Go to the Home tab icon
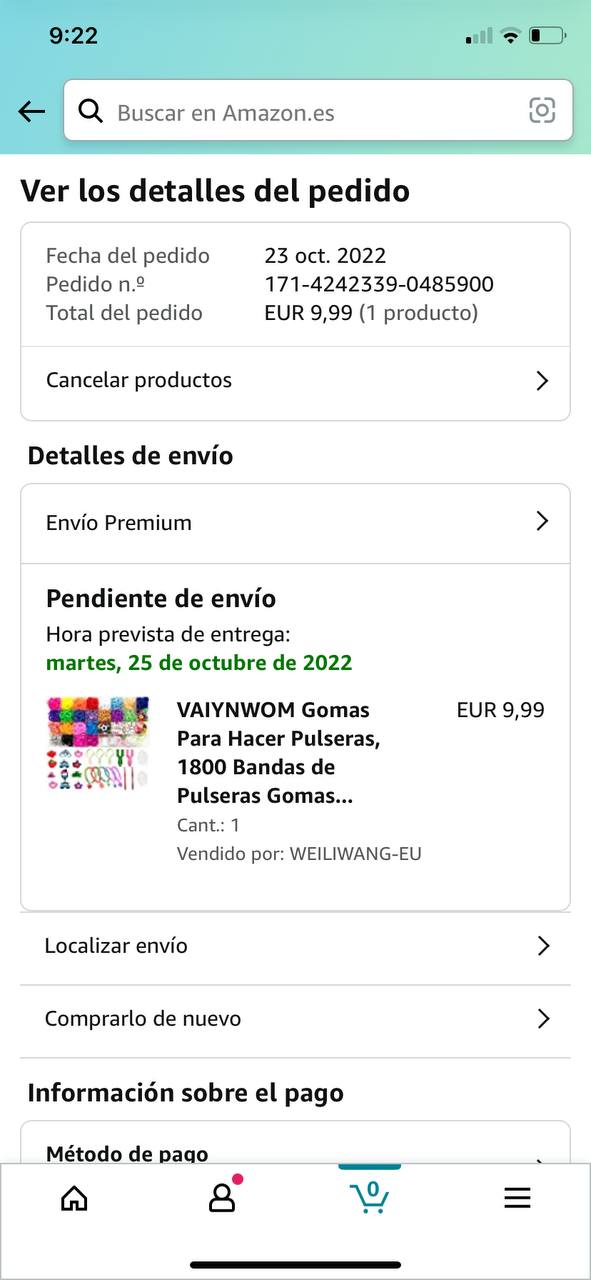The image size is (591, 1280). click(x=74, y=1198)
